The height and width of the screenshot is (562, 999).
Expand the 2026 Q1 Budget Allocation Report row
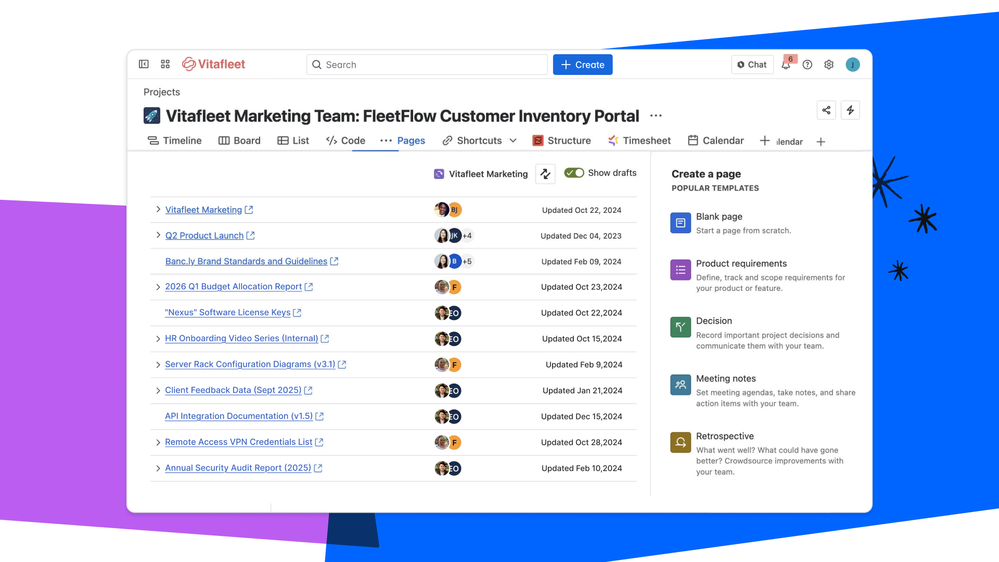point(158,287)
